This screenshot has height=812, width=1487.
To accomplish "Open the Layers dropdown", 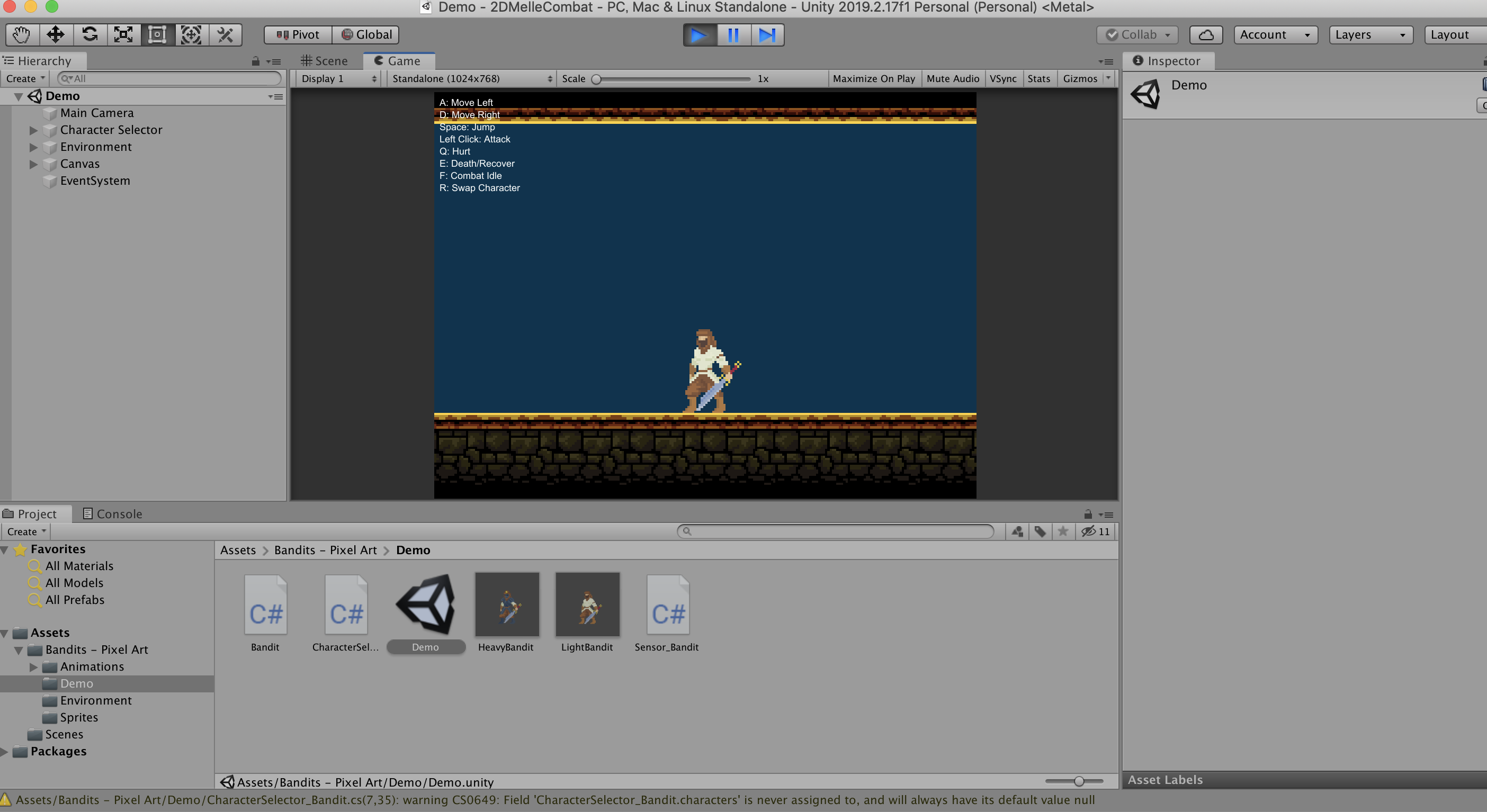I will tap(1370, 34).
